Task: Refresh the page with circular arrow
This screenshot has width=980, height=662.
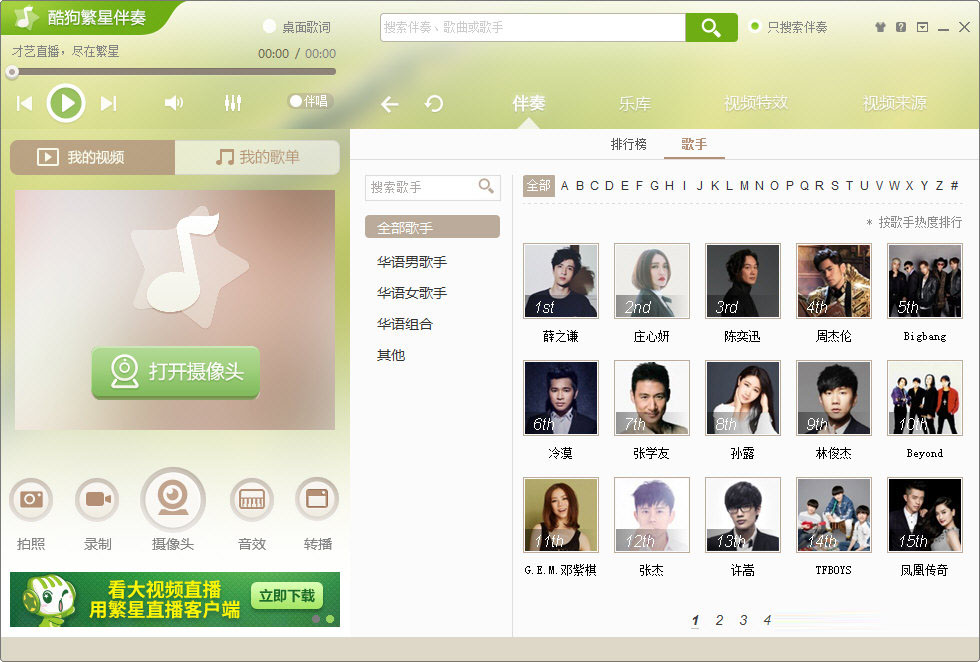Action: [x=434, y=103]
